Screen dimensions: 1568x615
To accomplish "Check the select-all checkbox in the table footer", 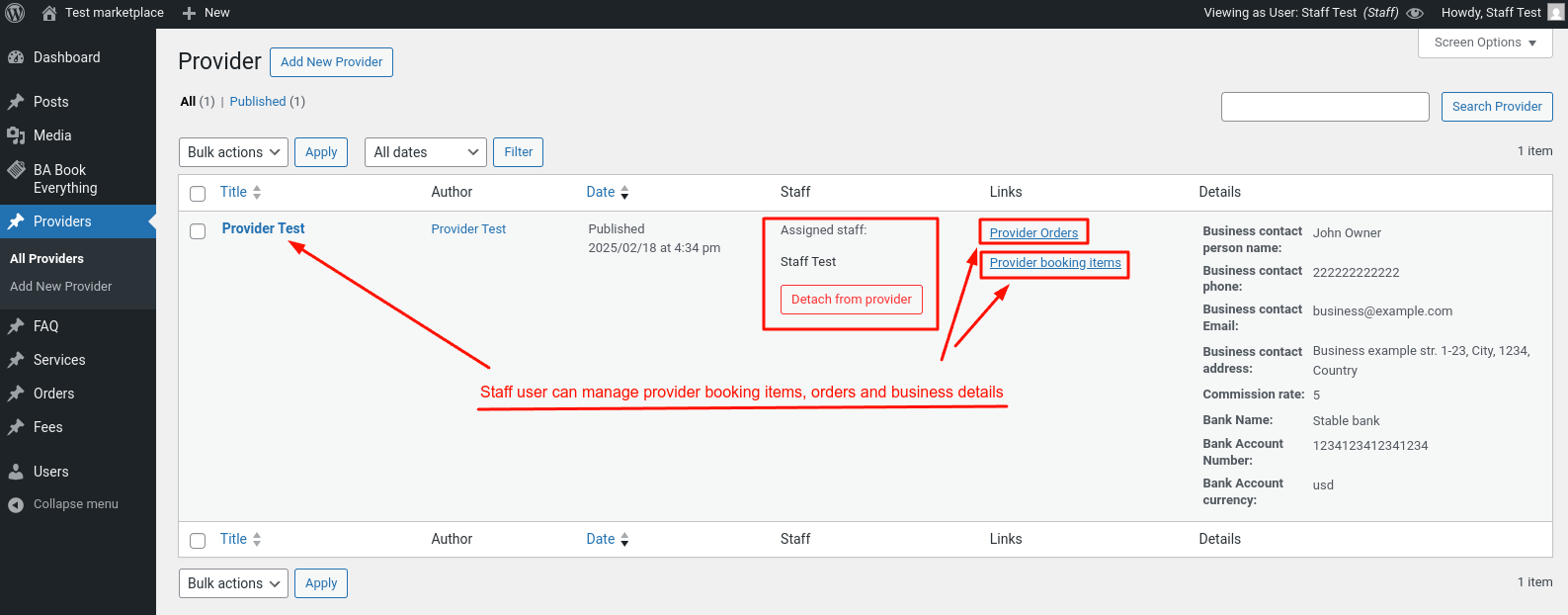I will (198, 540).
